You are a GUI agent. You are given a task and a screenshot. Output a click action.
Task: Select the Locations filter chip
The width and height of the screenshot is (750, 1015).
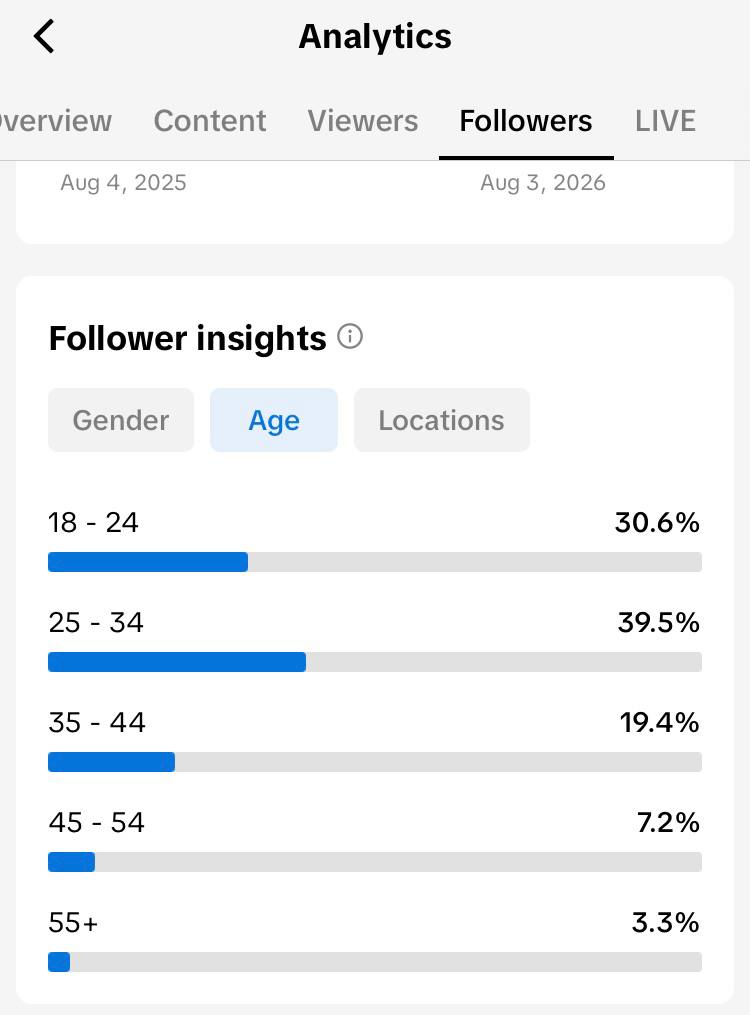click(441, 420)
